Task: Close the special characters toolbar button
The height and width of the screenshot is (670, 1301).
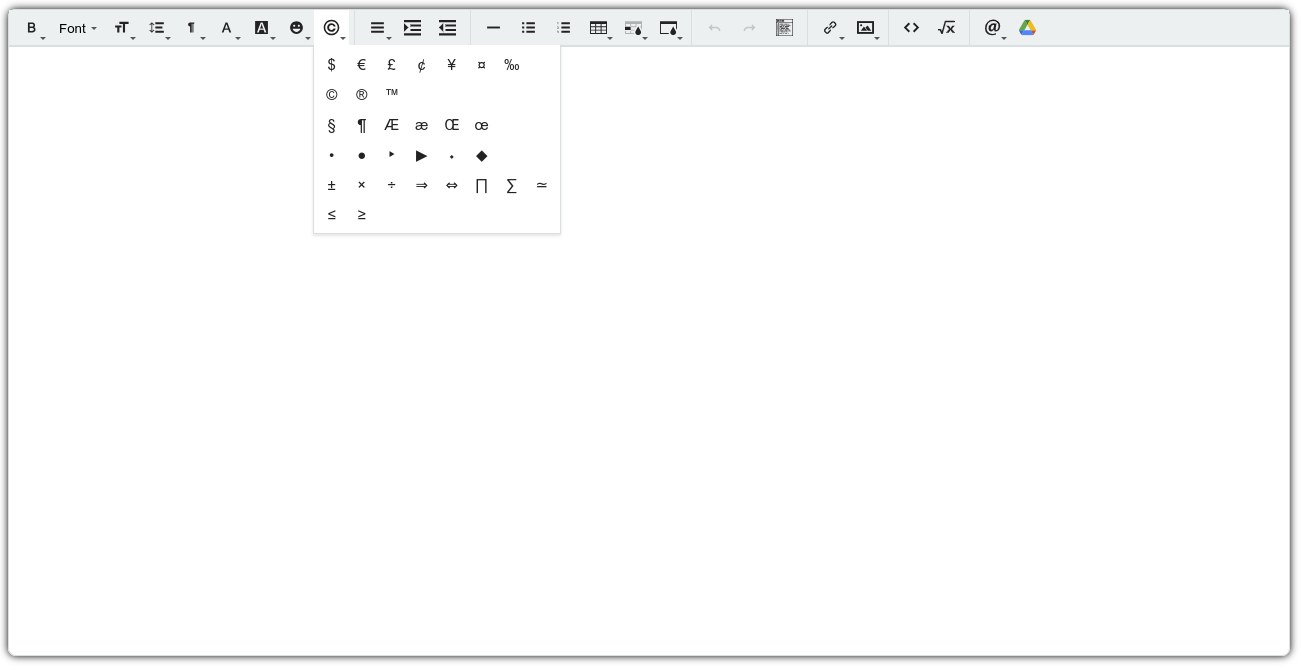Action: 332,28
